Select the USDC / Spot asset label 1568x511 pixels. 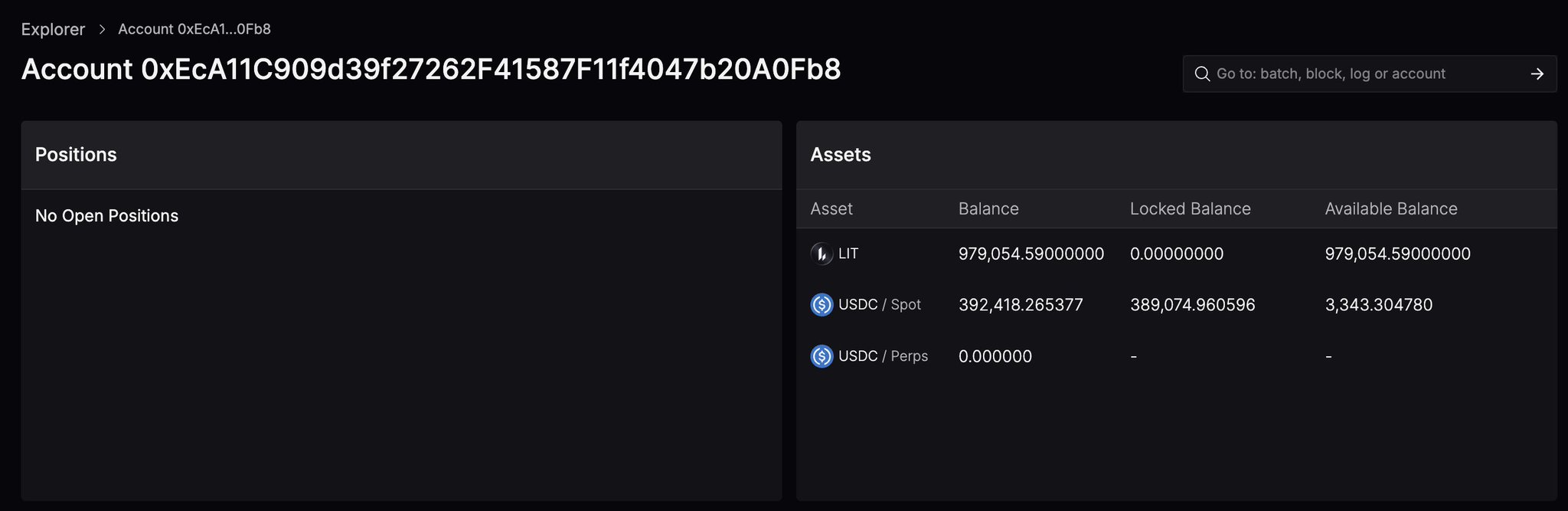pos(879,305)
